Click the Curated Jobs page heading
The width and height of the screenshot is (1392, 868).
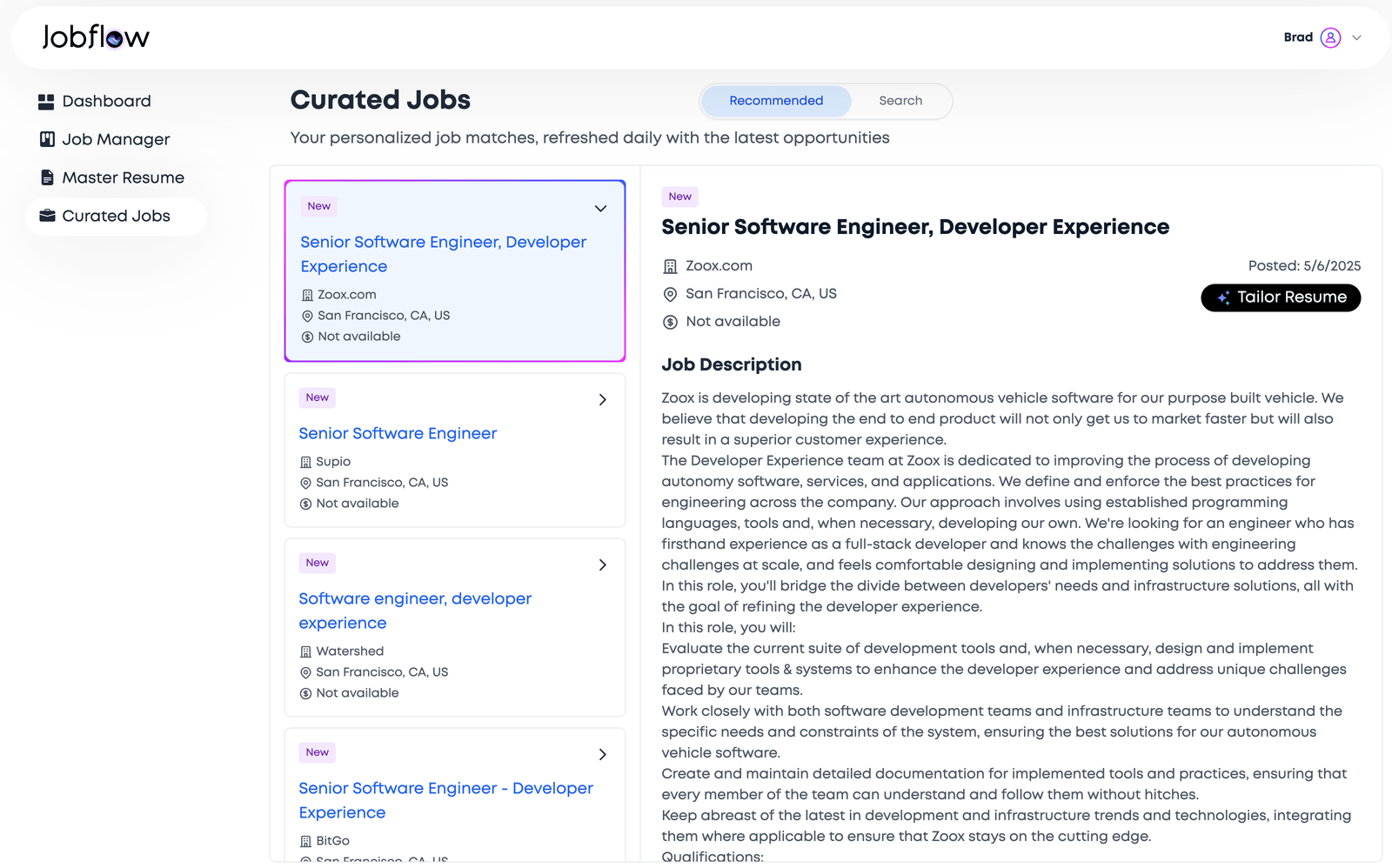coord(380,100)
